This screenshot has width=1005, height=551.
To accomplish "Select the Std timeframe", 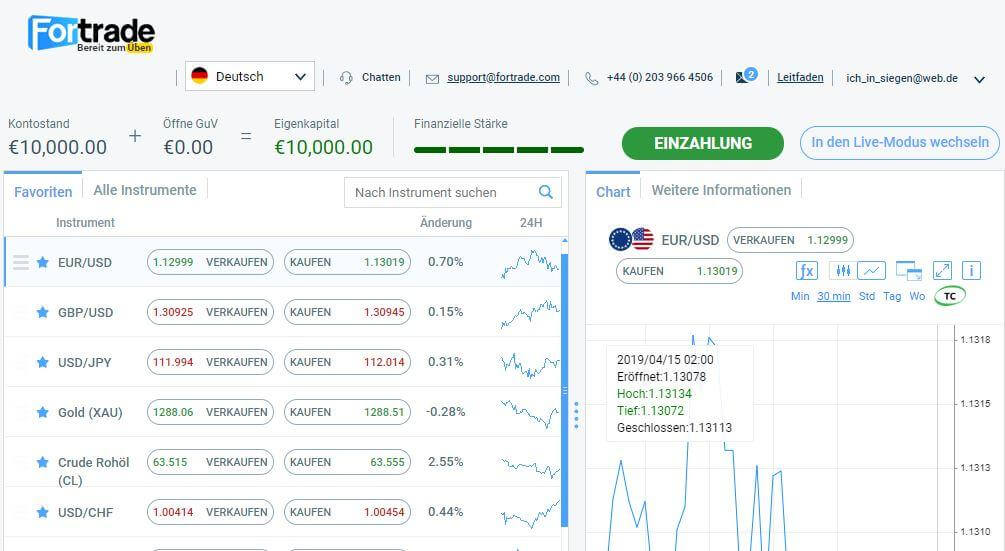I will tap(867, 296).
